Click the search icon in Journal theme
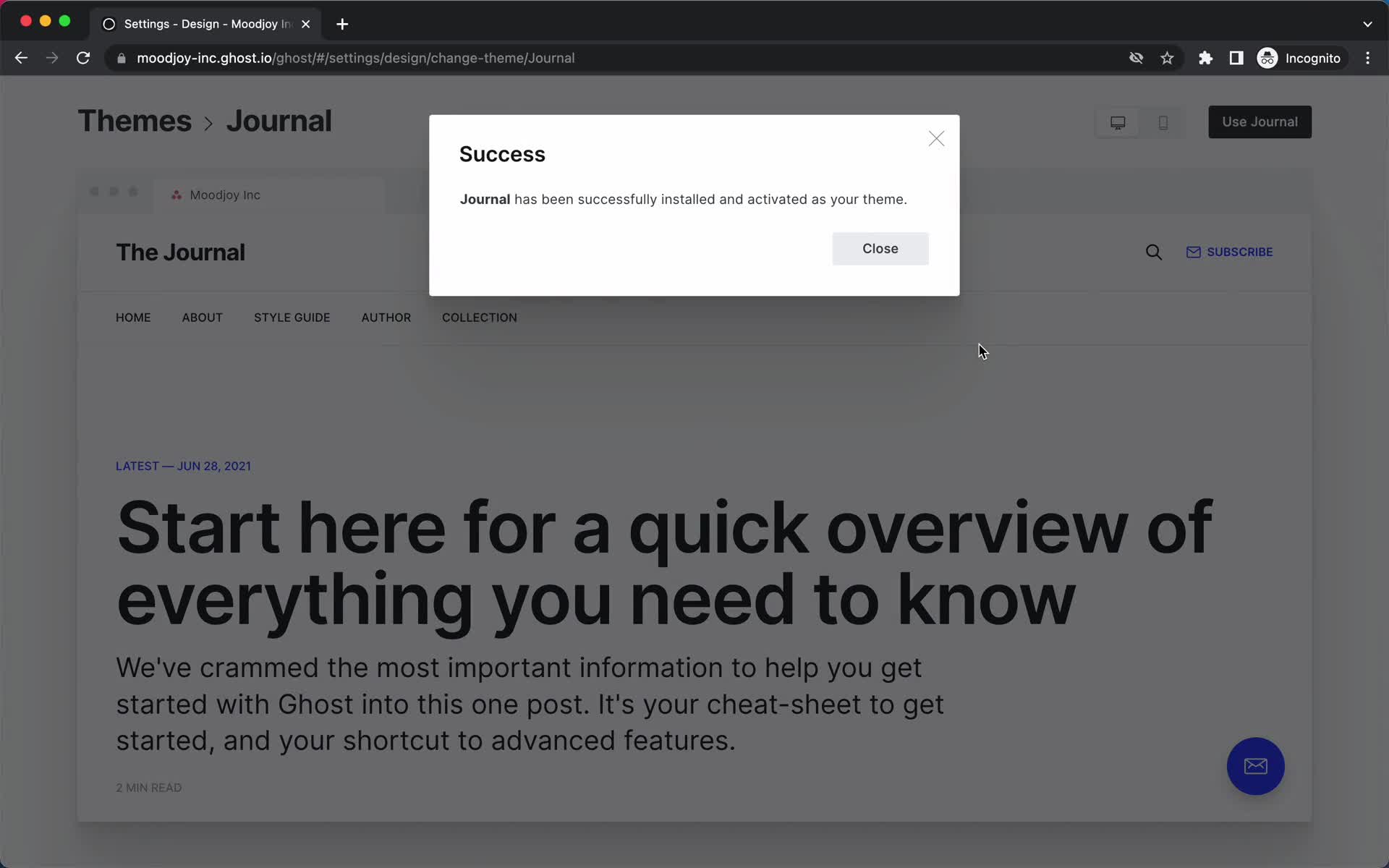The image size is (1389, 868). 1154,252
